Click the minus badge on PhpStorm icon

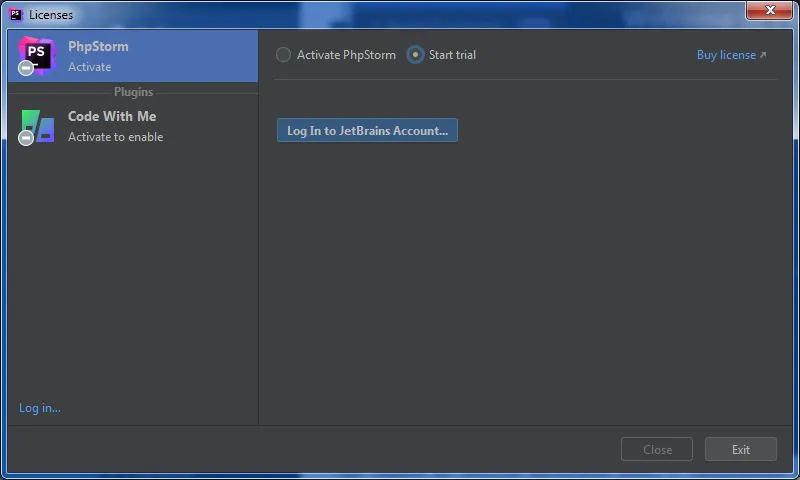click(x=26, y=68)
